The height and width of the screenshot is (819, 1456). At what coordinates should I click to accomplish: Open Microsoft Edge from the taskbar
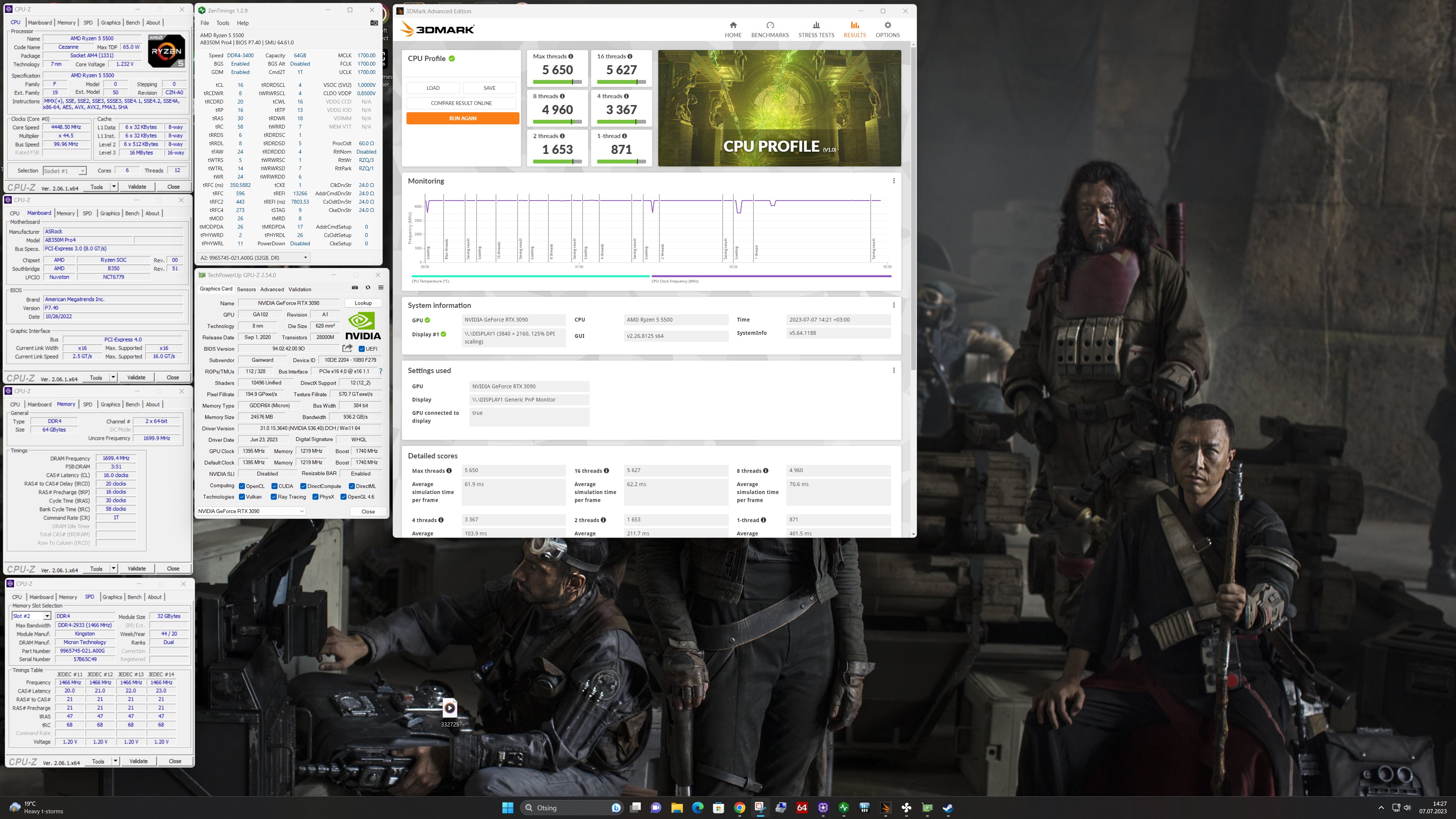pyautogui.click(x=698, y=808)
